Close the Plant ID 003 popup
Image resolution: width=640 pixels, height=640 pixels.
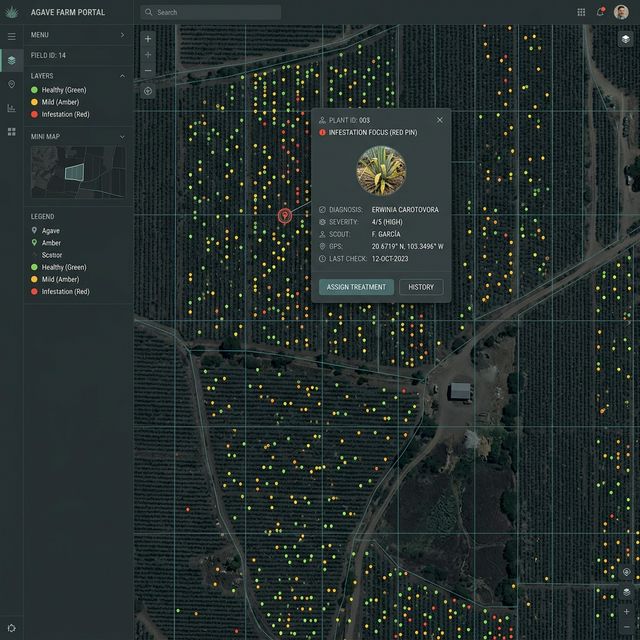tap(440, 120)
